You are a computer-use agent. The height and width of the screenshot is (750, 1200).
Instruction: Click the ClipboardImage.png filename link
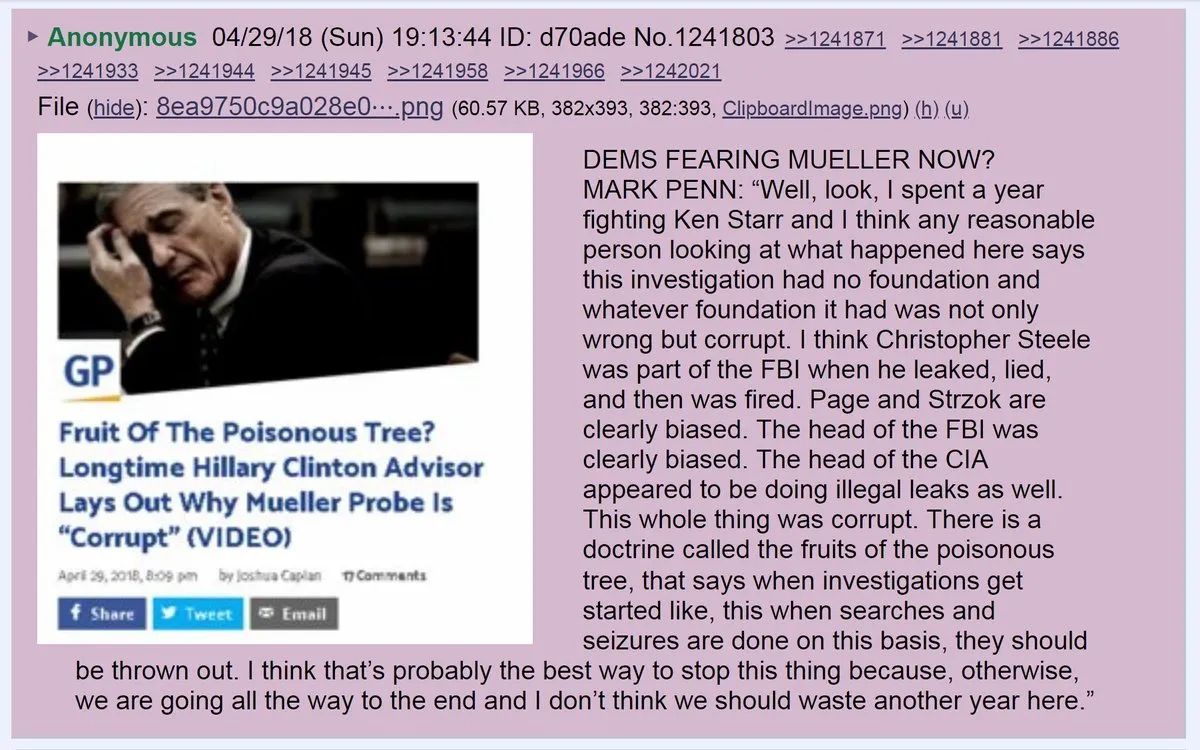point(811,107)
